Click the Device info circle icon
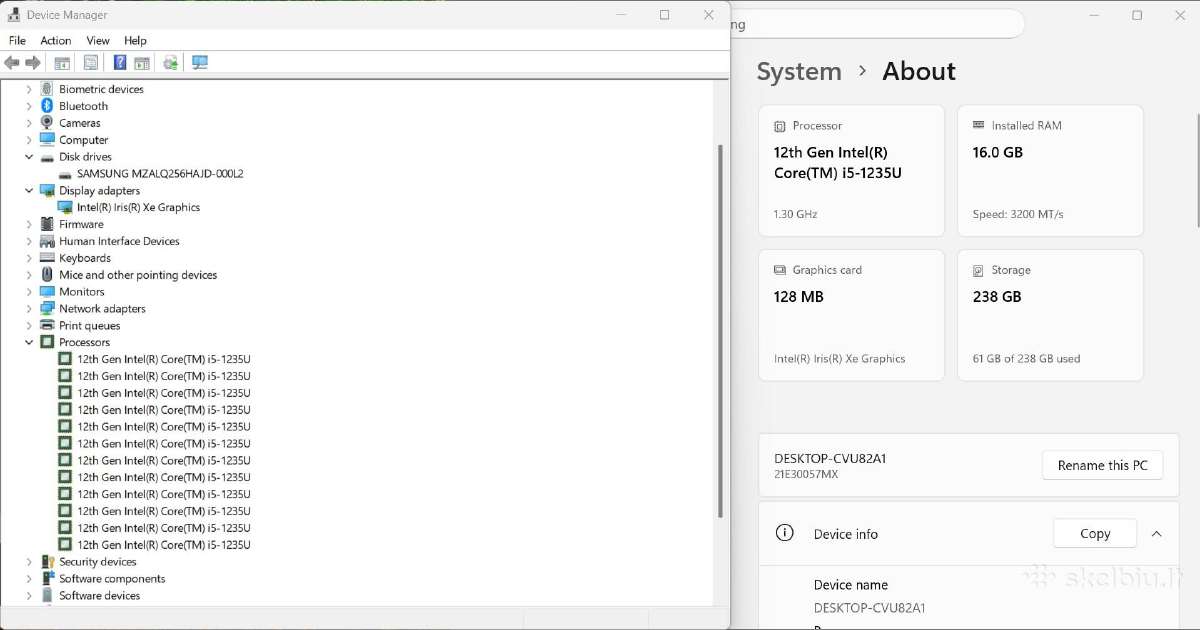 pos(785,533)
